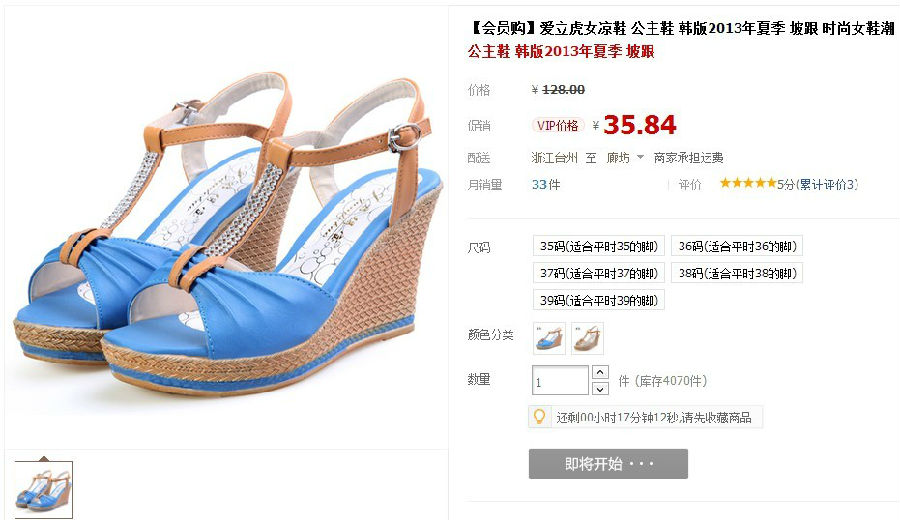Click the main blue sandal product image
Viewport: 900px width, 520px height.
(227, 232)
